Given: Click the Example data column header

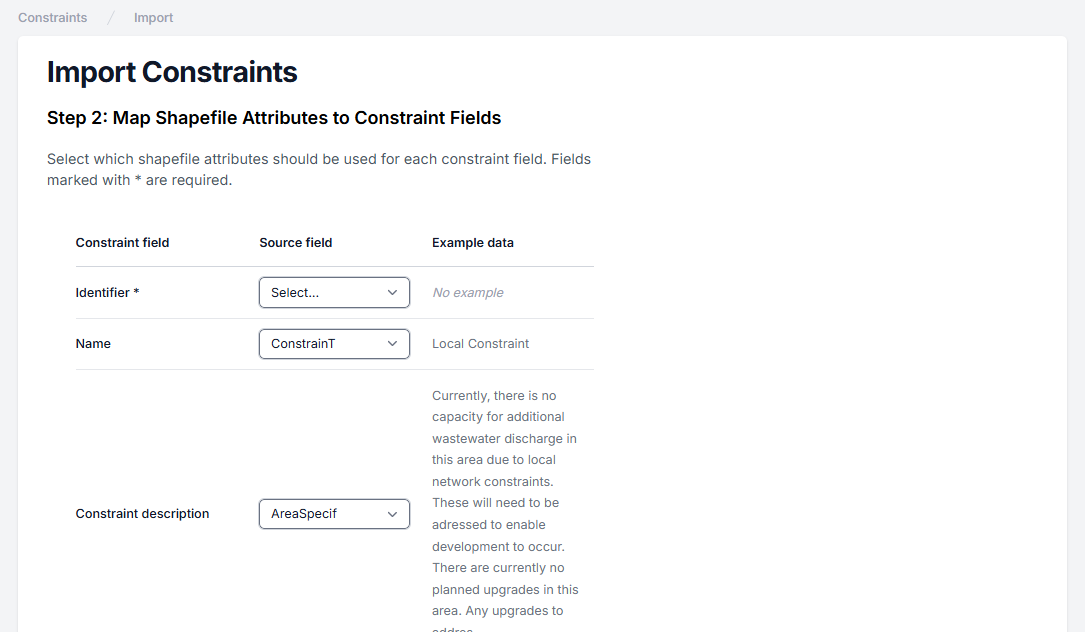Looking at the screenshot, I should (473, 243).
